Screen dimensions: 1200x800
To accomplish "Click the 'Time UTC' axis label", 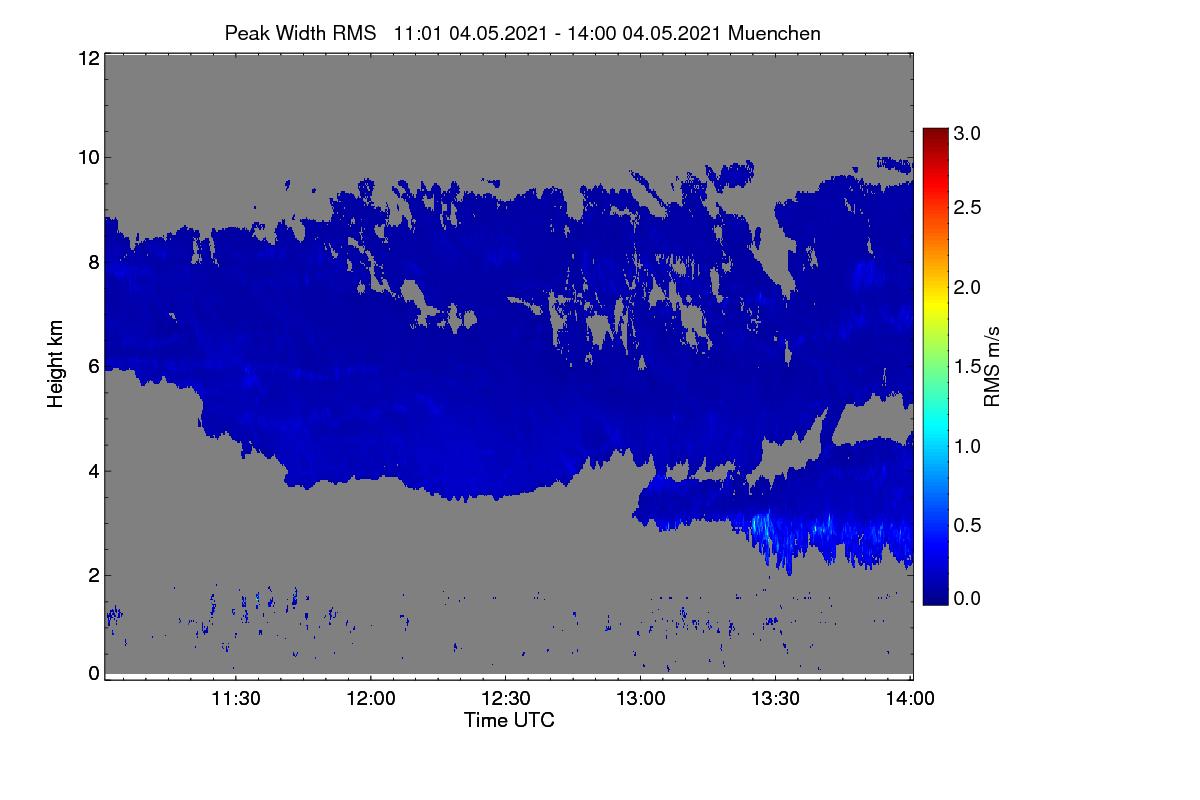I will (509, 720).
